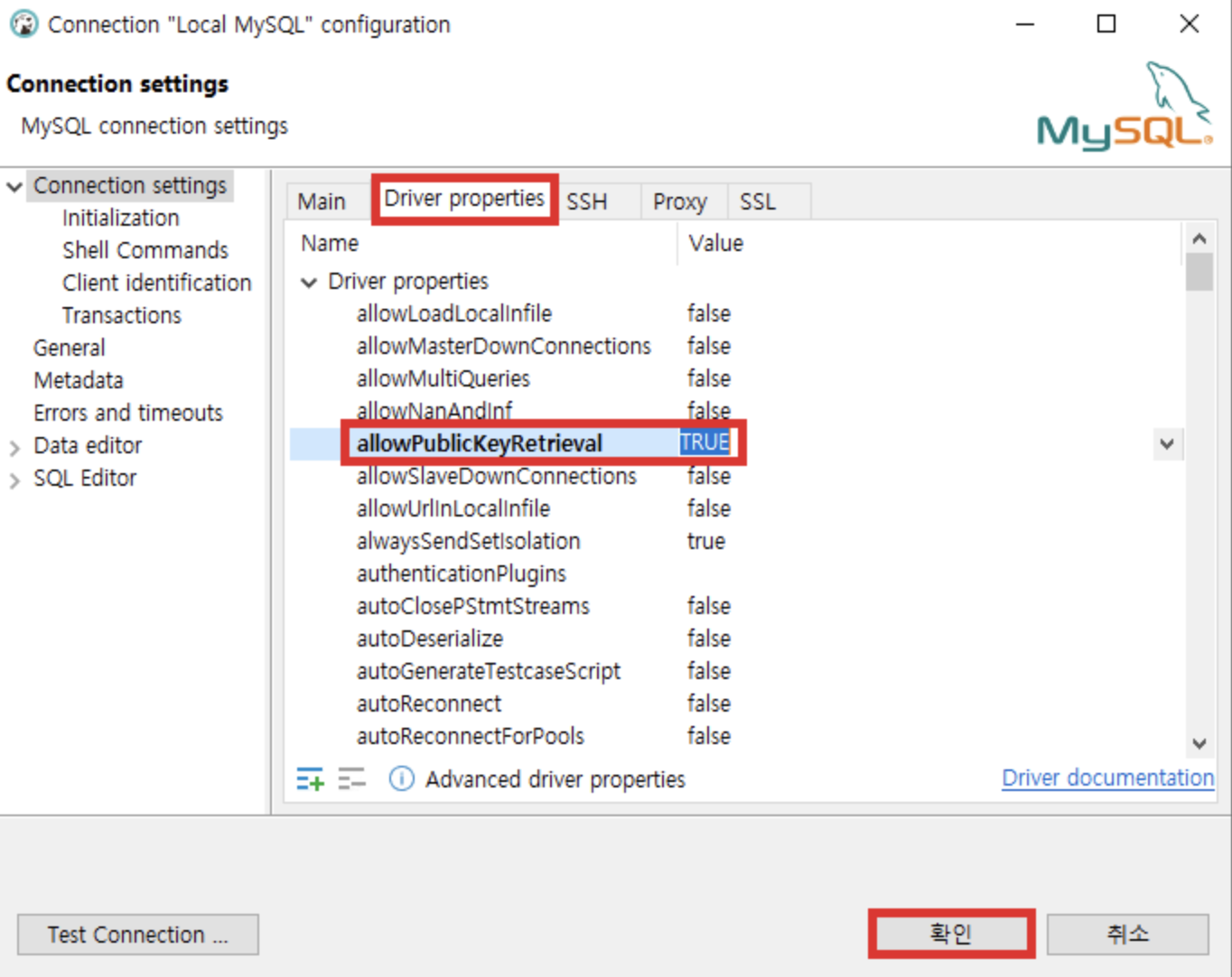Select Data editor in the tree
Screen dimensions: 1232x977
click(x=88, y=445)
